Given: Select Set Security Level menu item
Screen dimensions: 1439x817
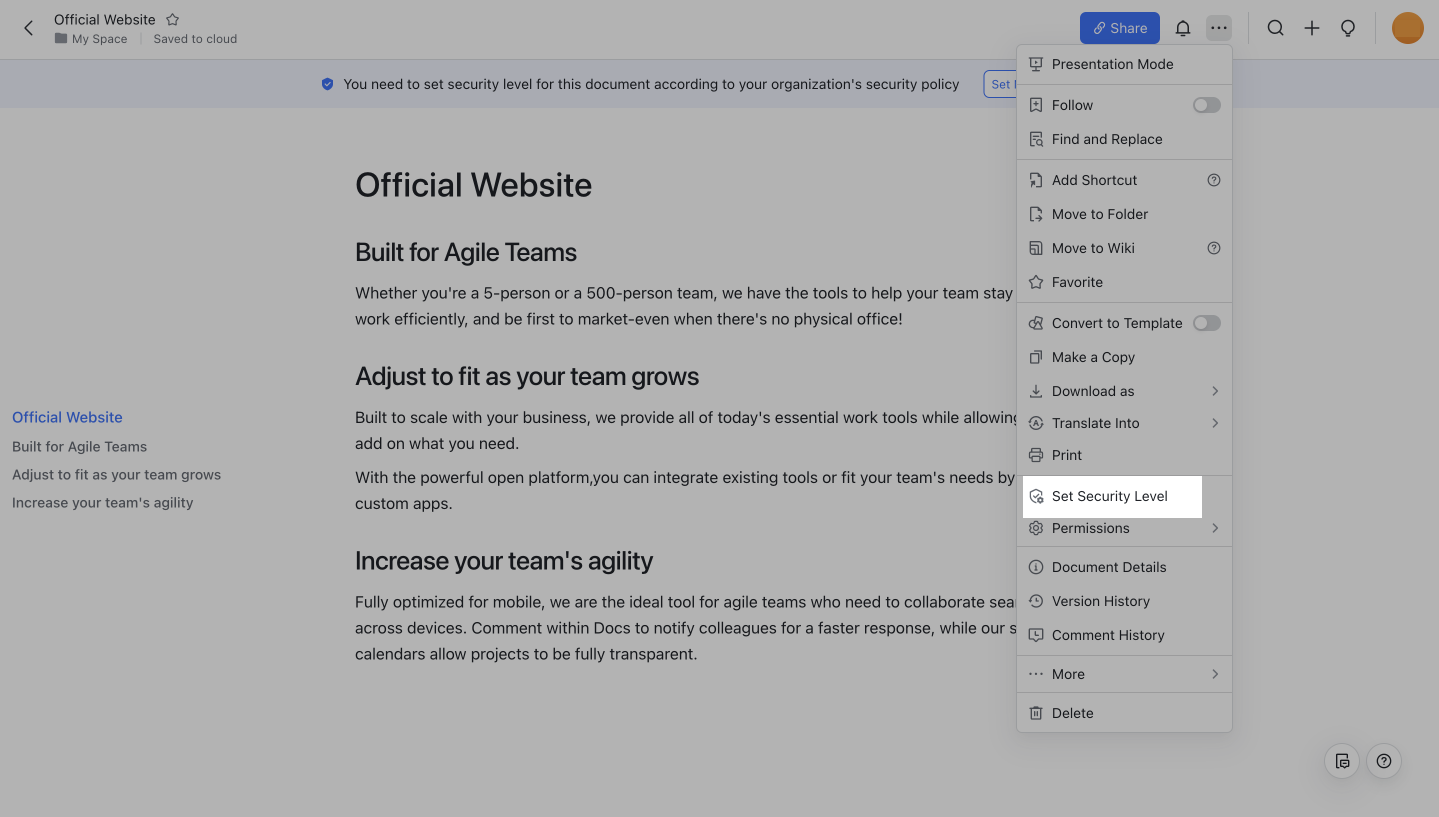Looking at the screenshot, I should (x=1109, y=496).
